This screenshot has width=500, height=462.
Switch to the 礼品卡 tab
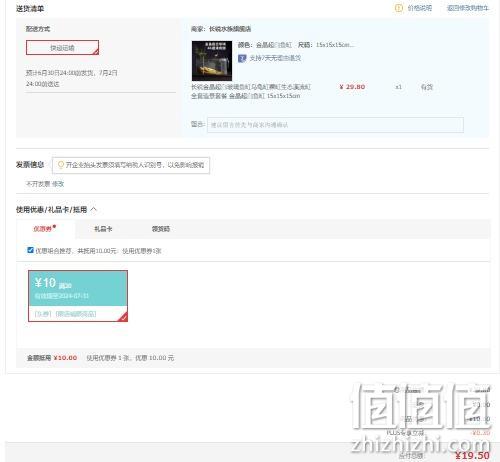(x=103, y=229)
